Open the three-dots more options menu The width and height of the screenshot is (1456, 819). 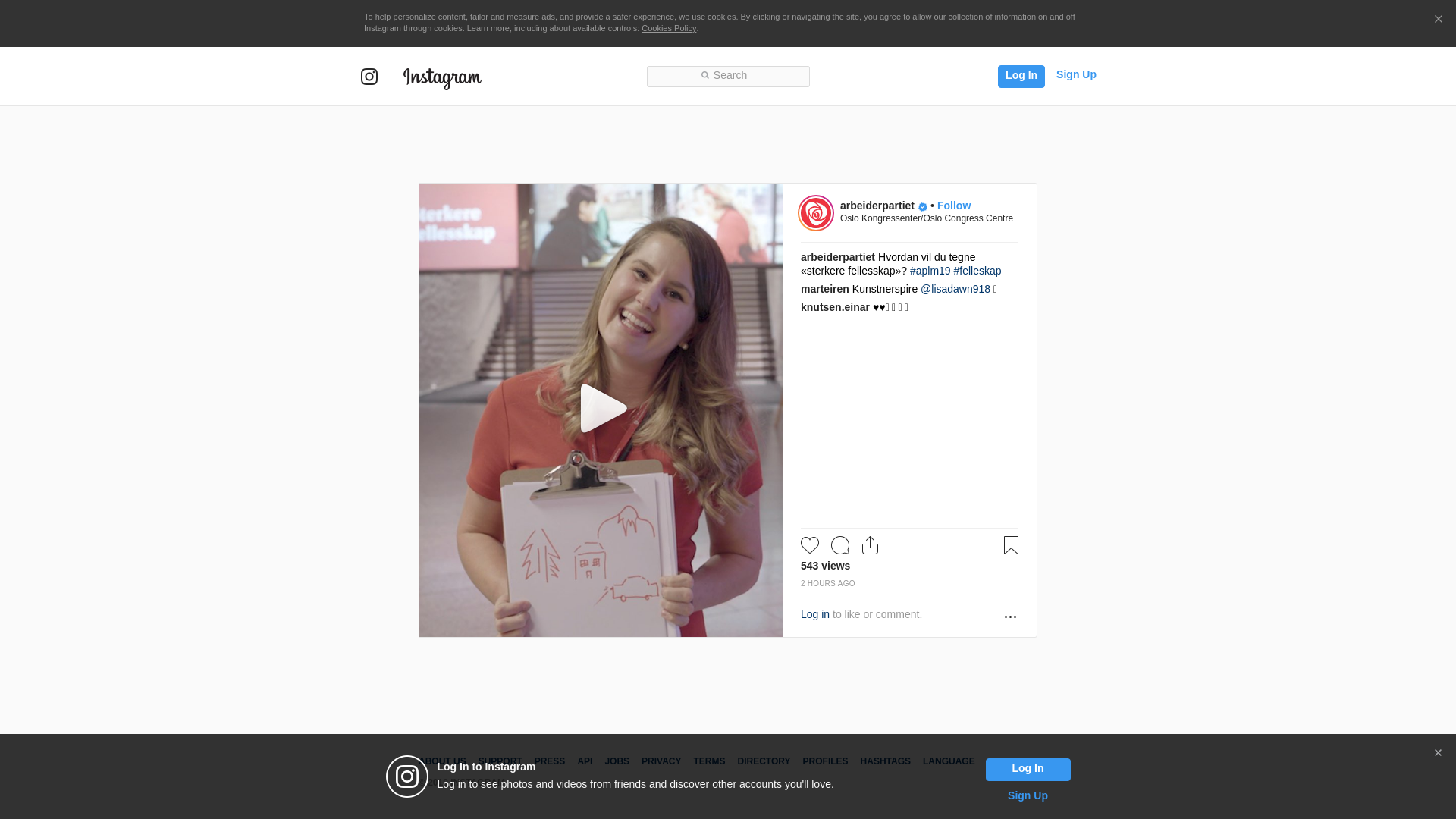coord(1010,617)
